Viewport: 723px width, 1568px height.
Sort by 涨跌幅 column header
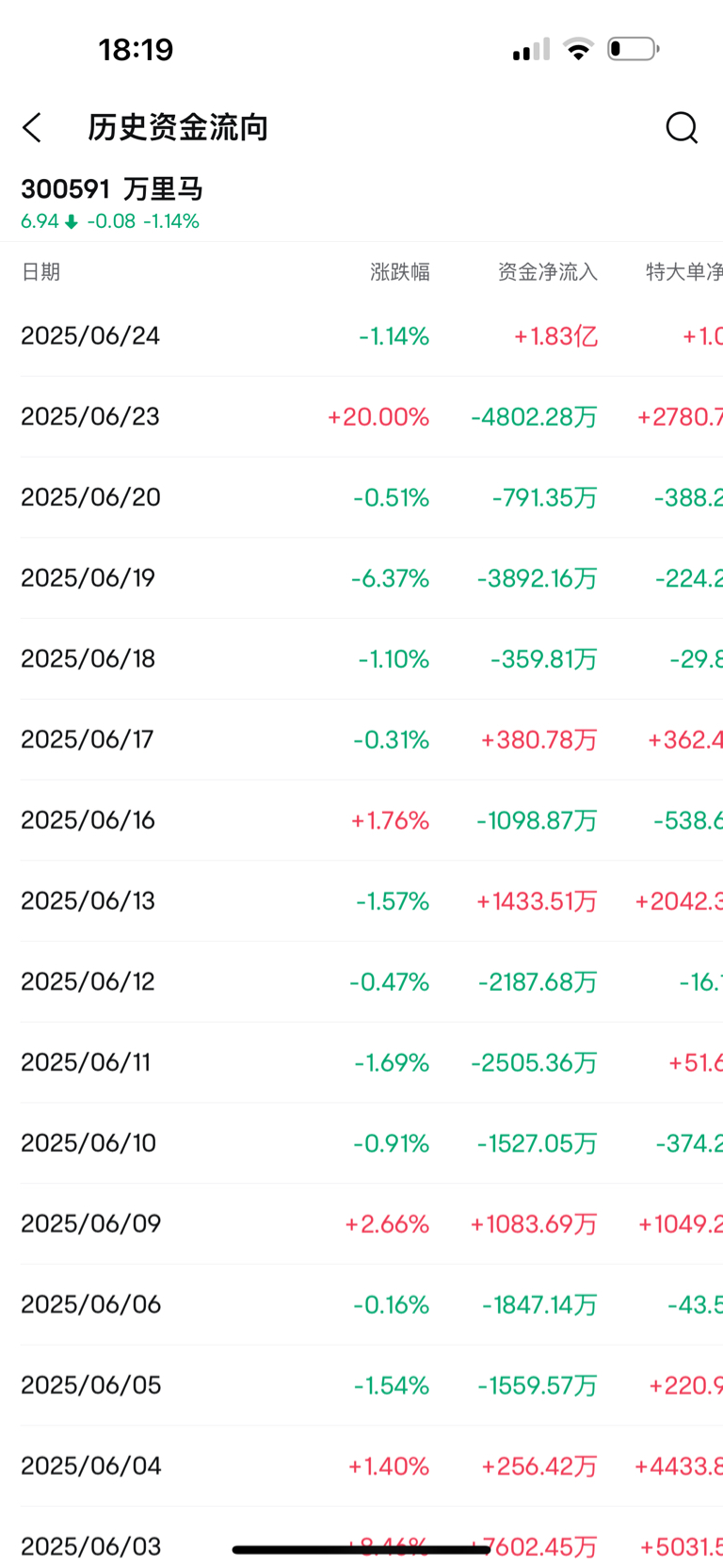coord(400,272)
